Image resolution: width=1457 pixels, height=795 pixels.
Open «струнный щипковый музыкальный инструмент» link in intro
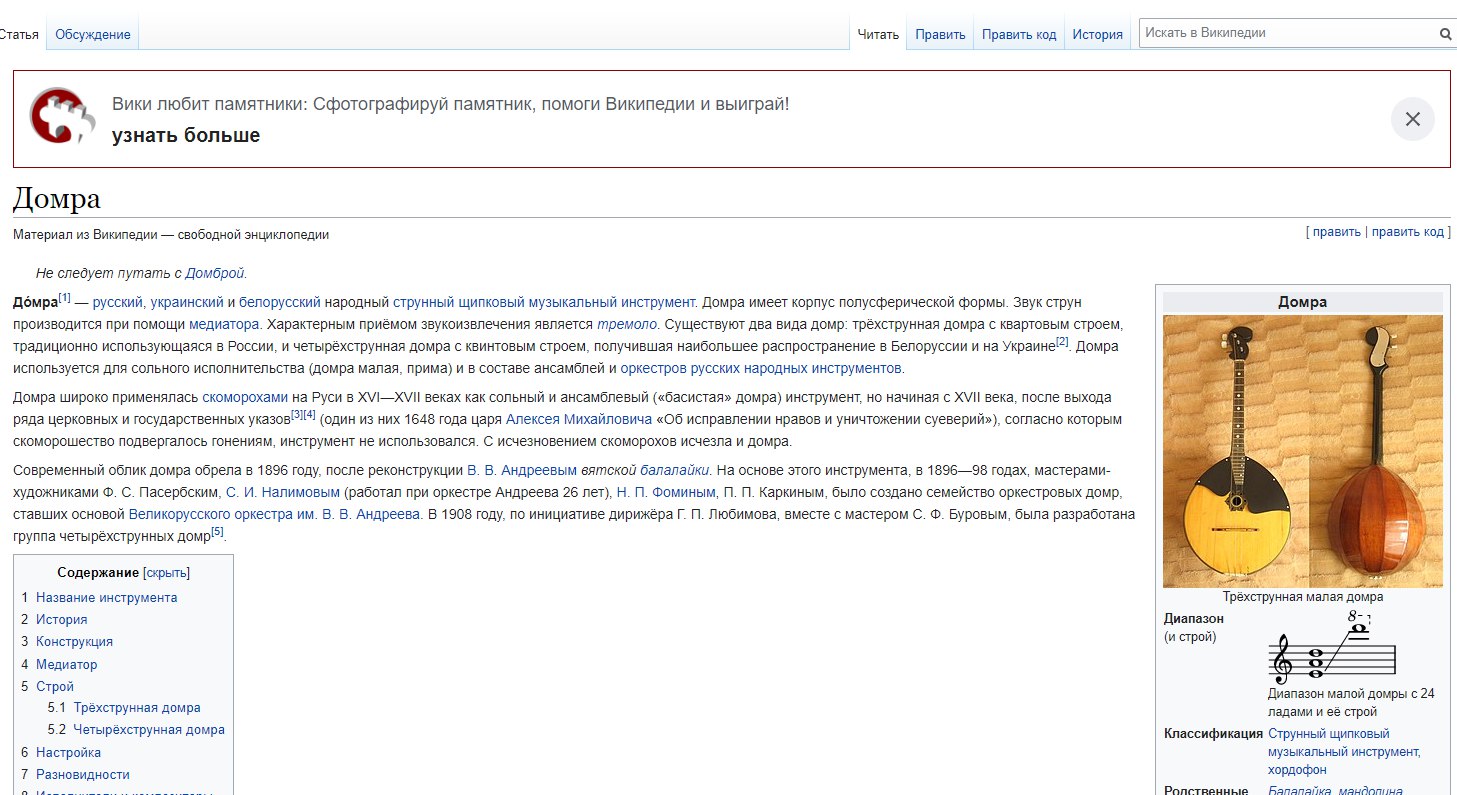[543, 301]
